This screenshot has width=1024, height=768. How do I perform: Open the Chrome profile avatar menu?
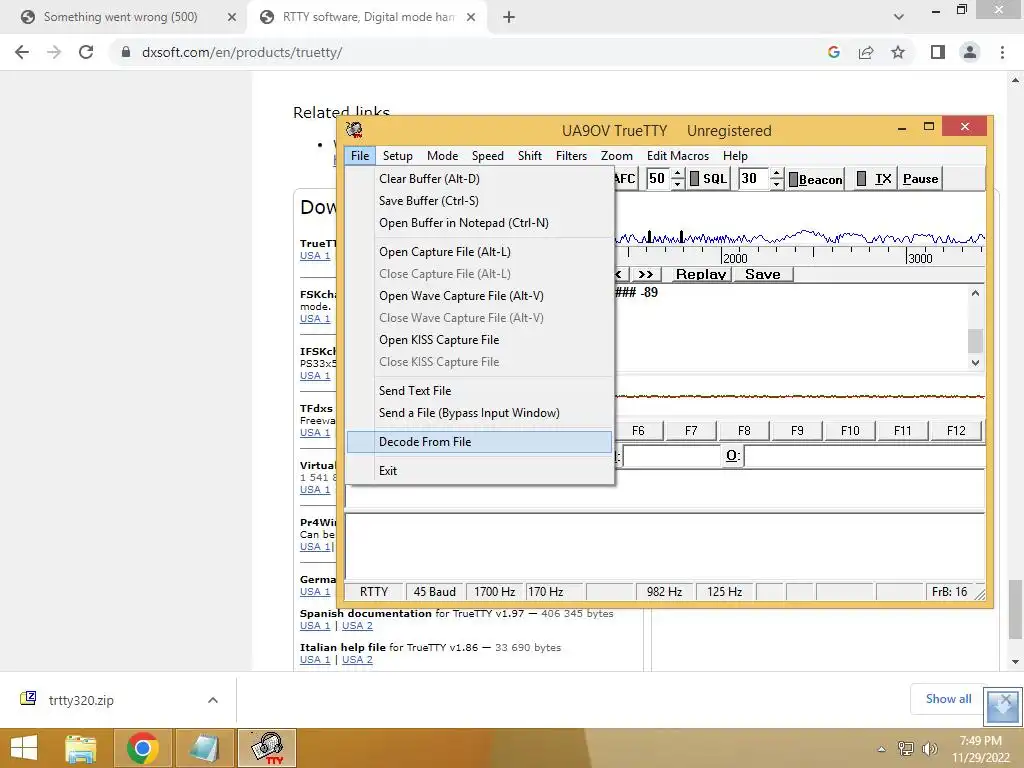coord(970,52)
